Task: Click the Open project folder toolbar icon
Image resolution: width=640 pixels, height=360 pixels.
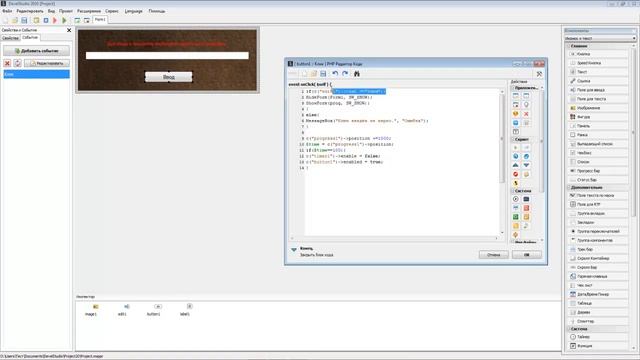Action: coord(15,20)
